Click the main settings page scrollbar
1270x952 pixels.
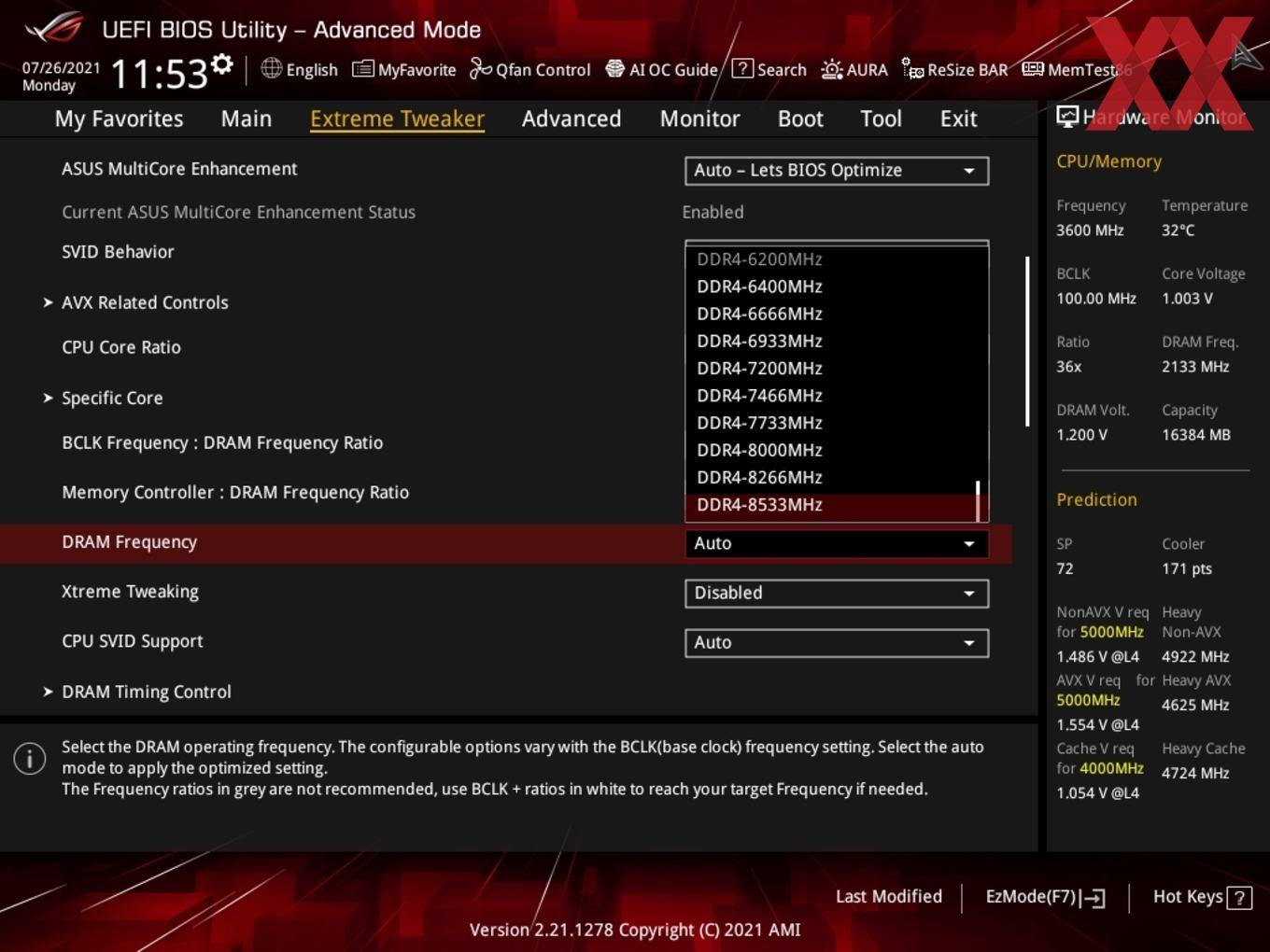[1027, 342]
